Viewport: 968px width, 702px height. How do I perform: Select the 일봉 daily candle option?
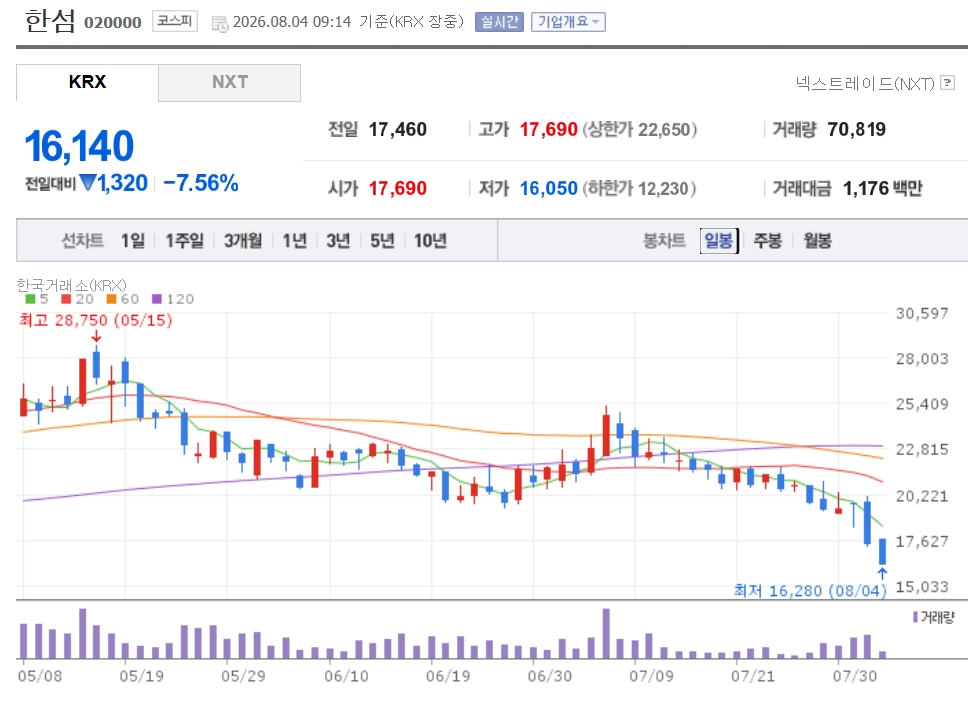[x=719, y=240]
